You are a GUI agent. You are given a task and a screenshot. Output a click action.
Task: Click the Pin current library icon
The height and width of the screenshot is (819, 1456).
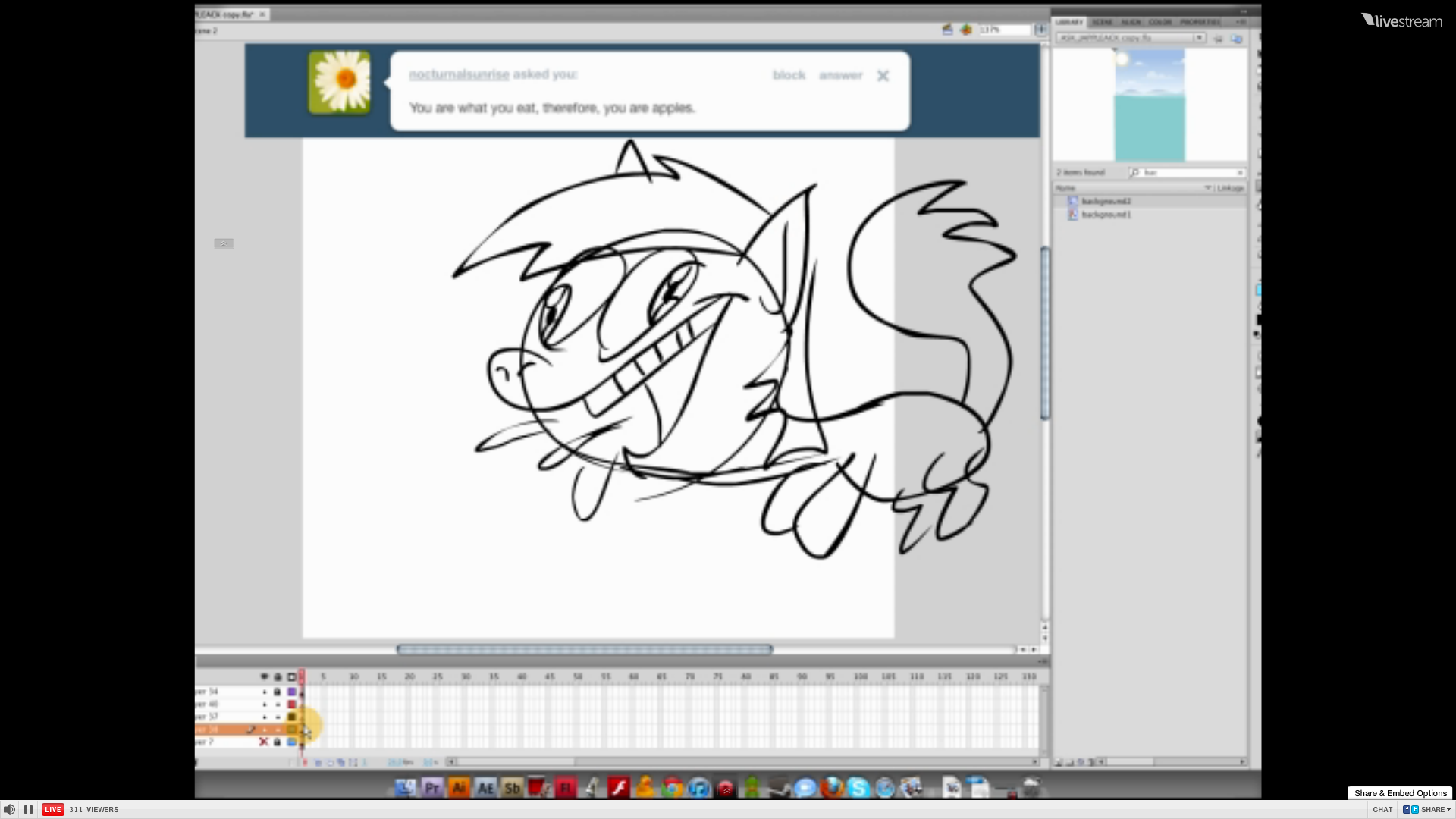coord(1218,38)
